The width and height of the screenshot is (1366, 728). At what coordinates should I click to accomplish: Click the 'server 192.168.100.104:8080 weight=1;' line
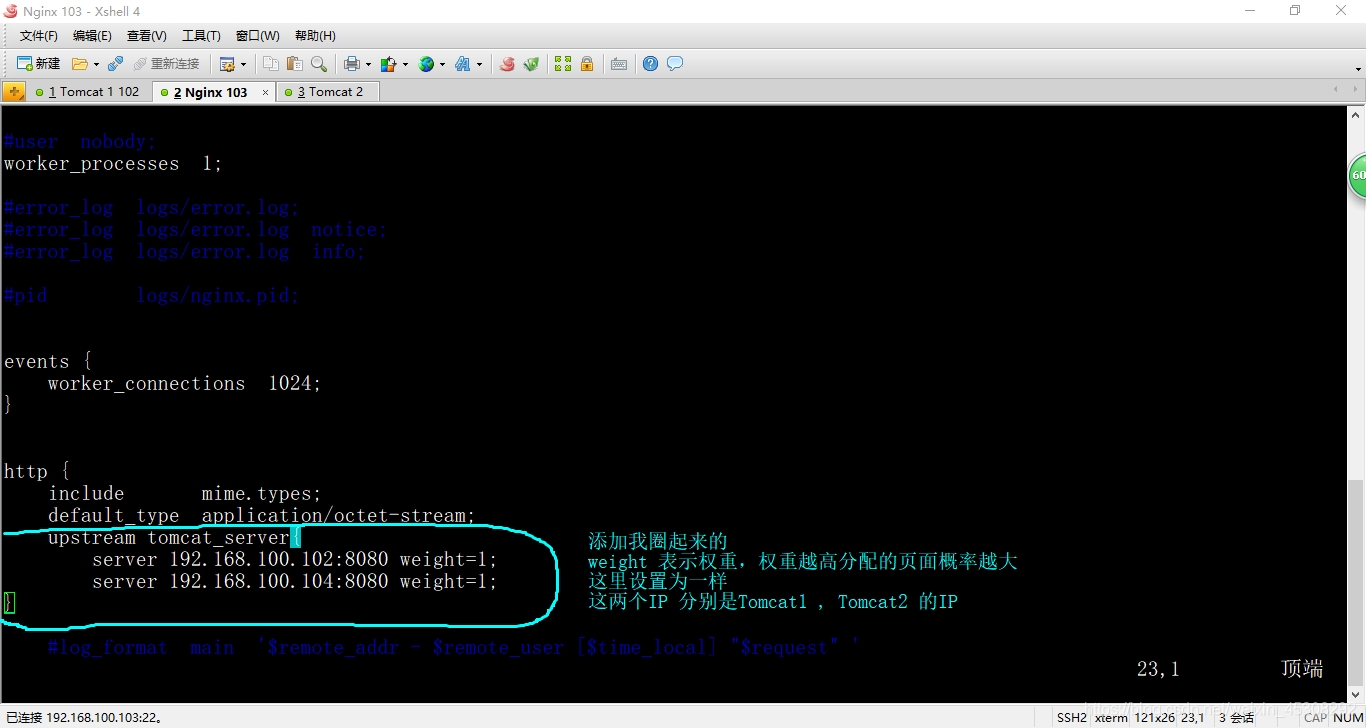click(294, 581)
